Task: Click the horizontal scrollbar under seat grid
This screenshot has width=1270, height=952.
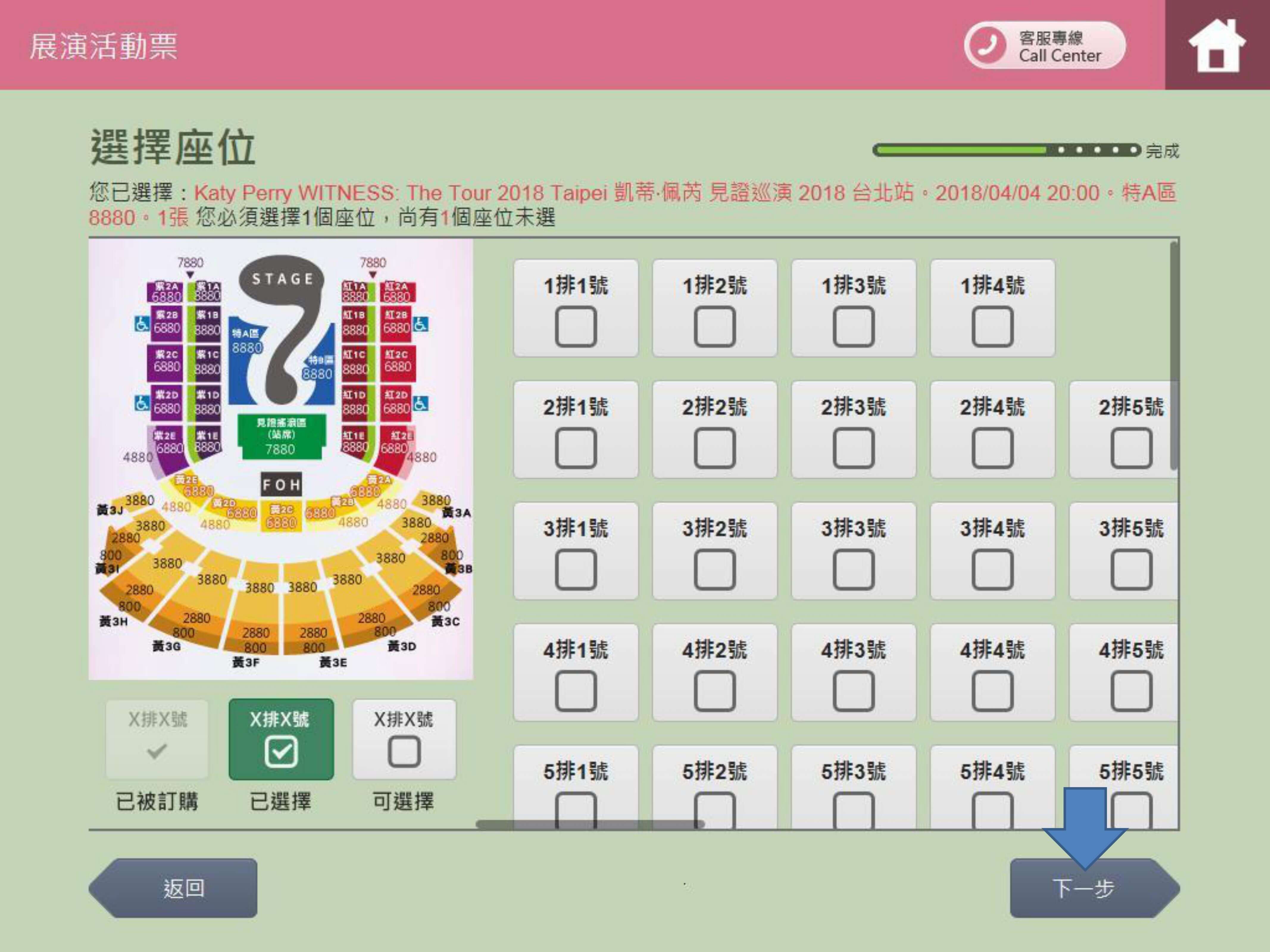Action: click(x=590, y=824)
